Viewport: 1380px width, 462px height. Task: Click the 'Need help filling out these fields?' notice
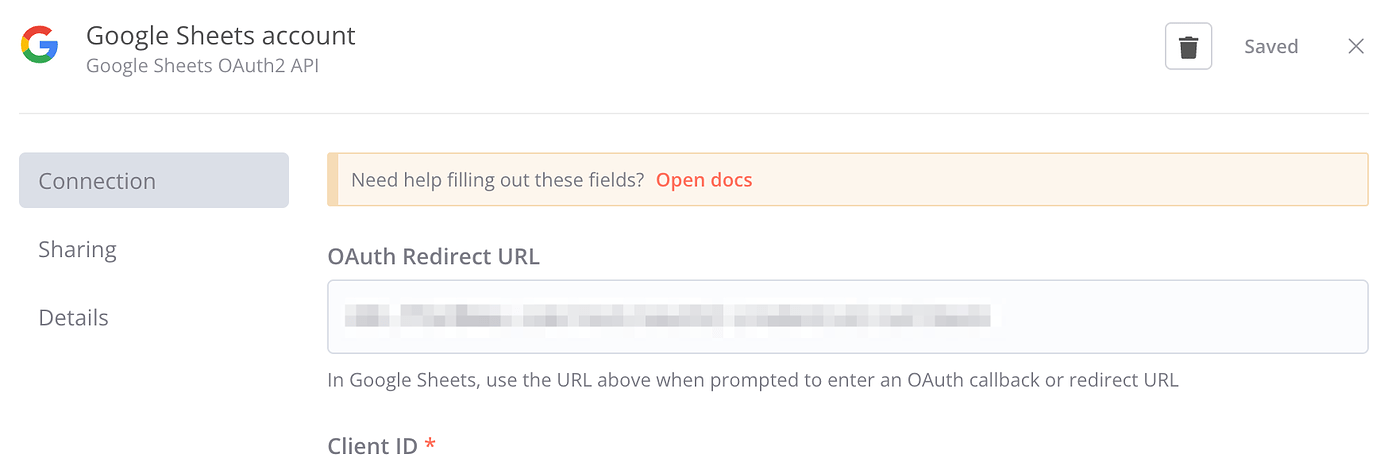pos(497,180)
